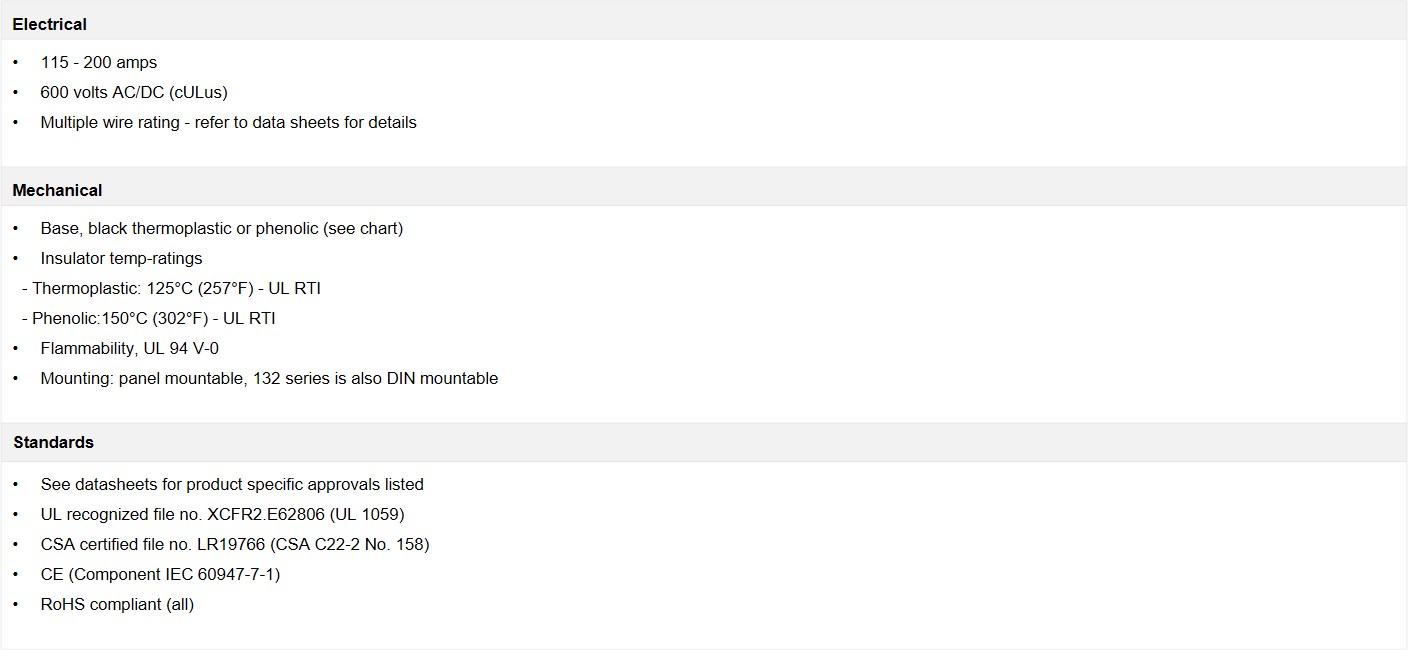1408x650 pixels.
Task: Click the bullet beside 115 - 200 amps
Action: (x=16, y=62)
